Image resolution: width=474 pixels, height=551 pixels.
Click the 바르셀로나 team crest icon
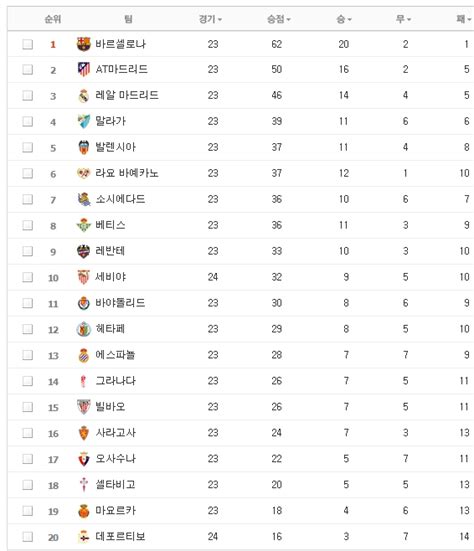point(84,44)
